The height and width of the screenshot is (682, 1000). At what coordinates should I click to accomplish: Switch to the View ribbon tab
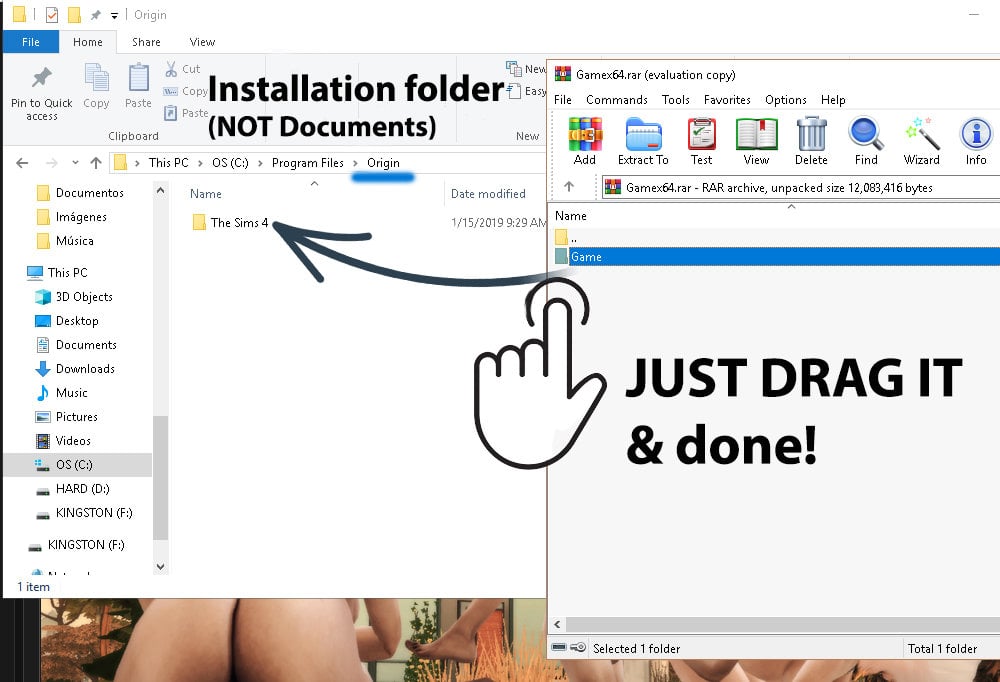[202, 42]
